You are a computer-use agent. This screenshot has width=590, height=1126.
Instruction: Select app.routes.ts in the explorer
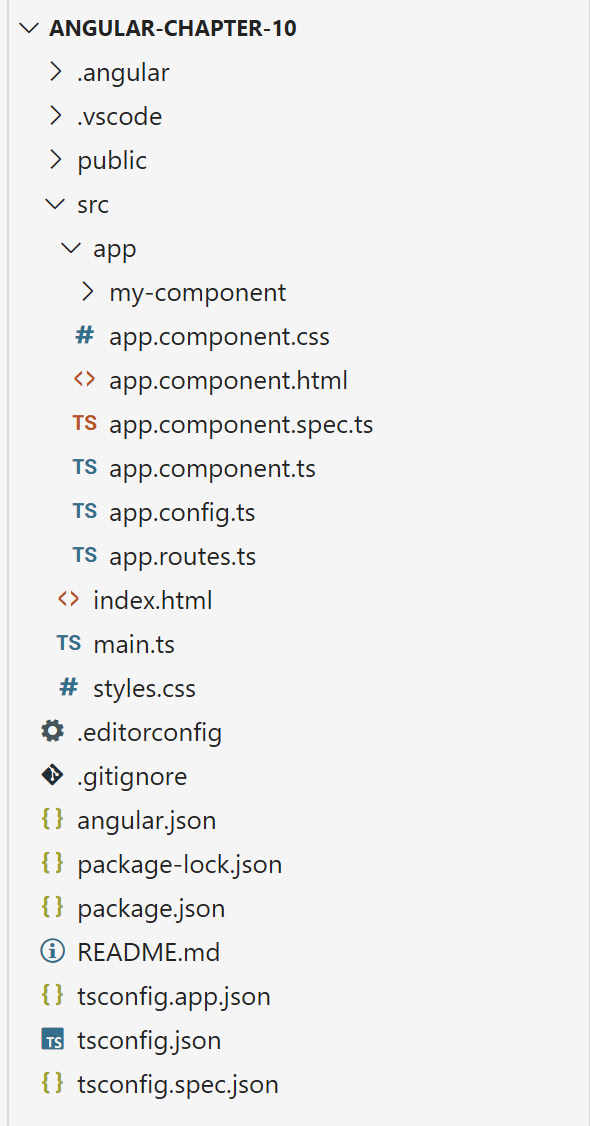click(183, 555)
